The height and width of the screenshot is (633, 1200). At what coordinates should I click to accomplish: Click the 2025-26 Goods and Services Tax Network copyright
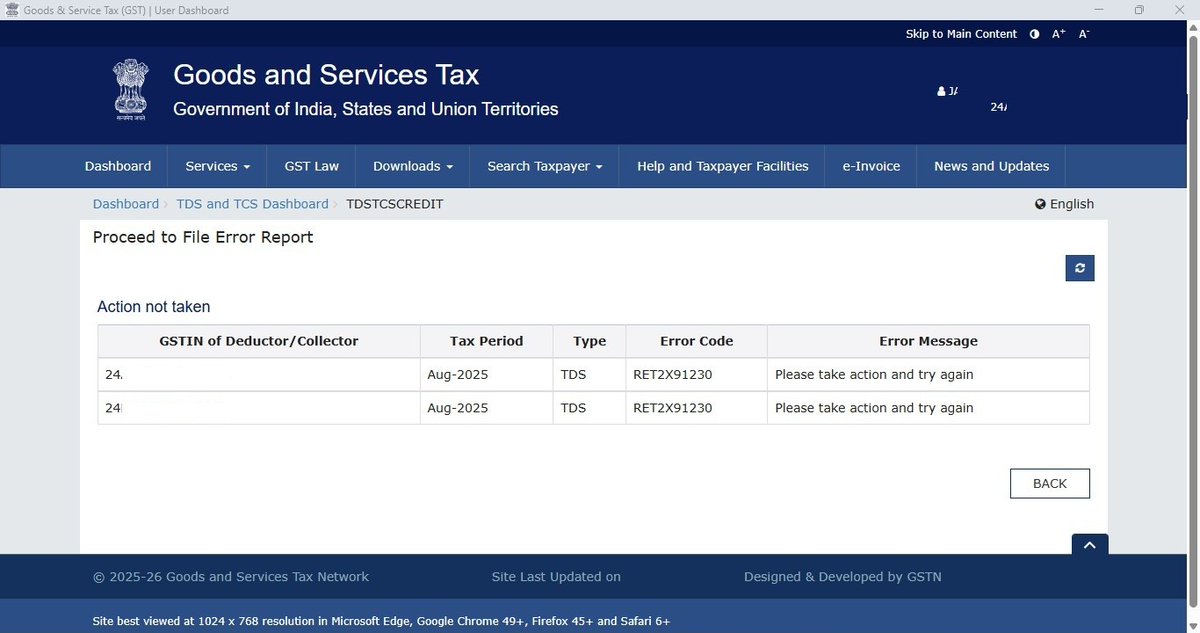[231, 577]
